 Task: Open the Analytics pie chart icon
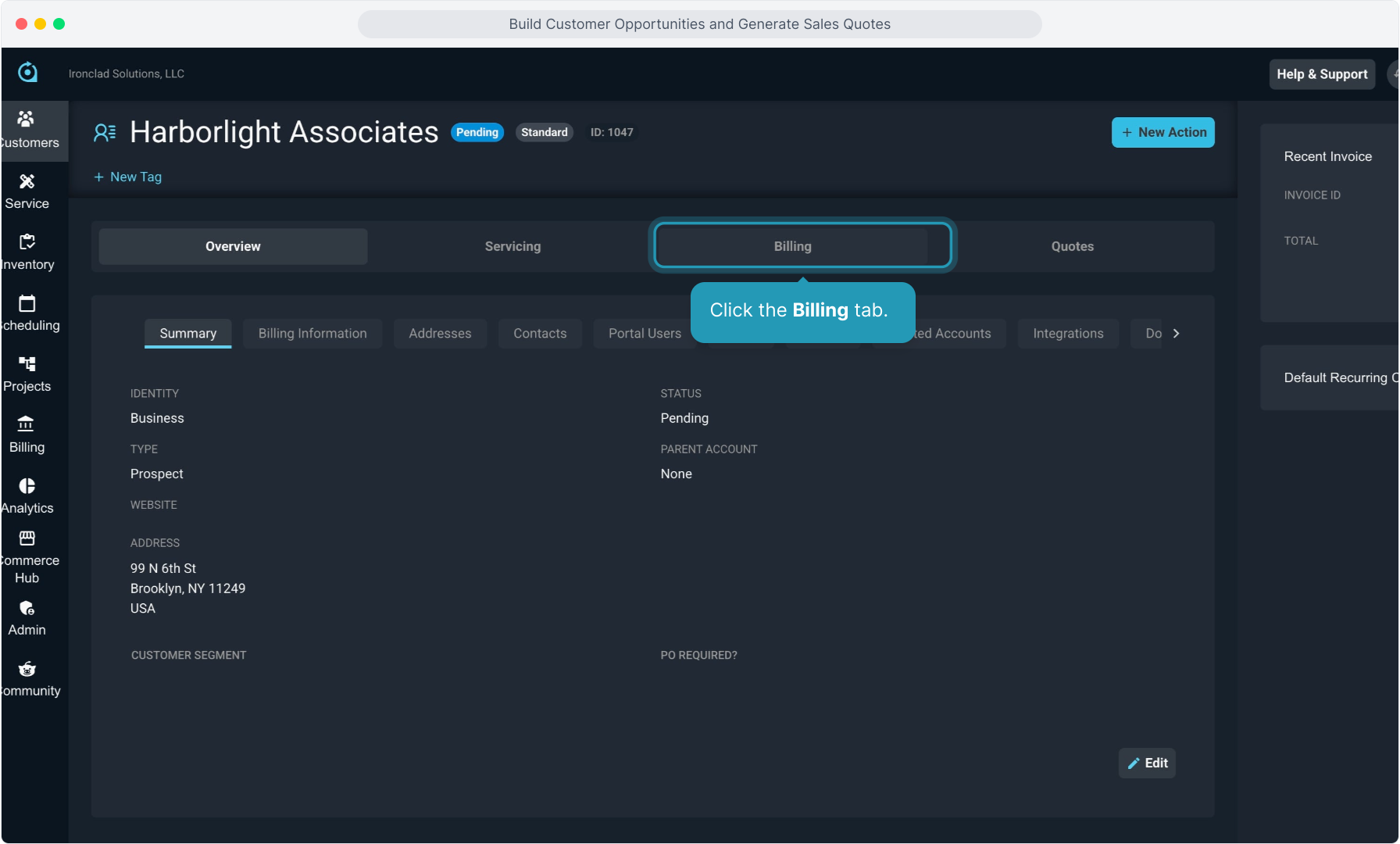27,486
